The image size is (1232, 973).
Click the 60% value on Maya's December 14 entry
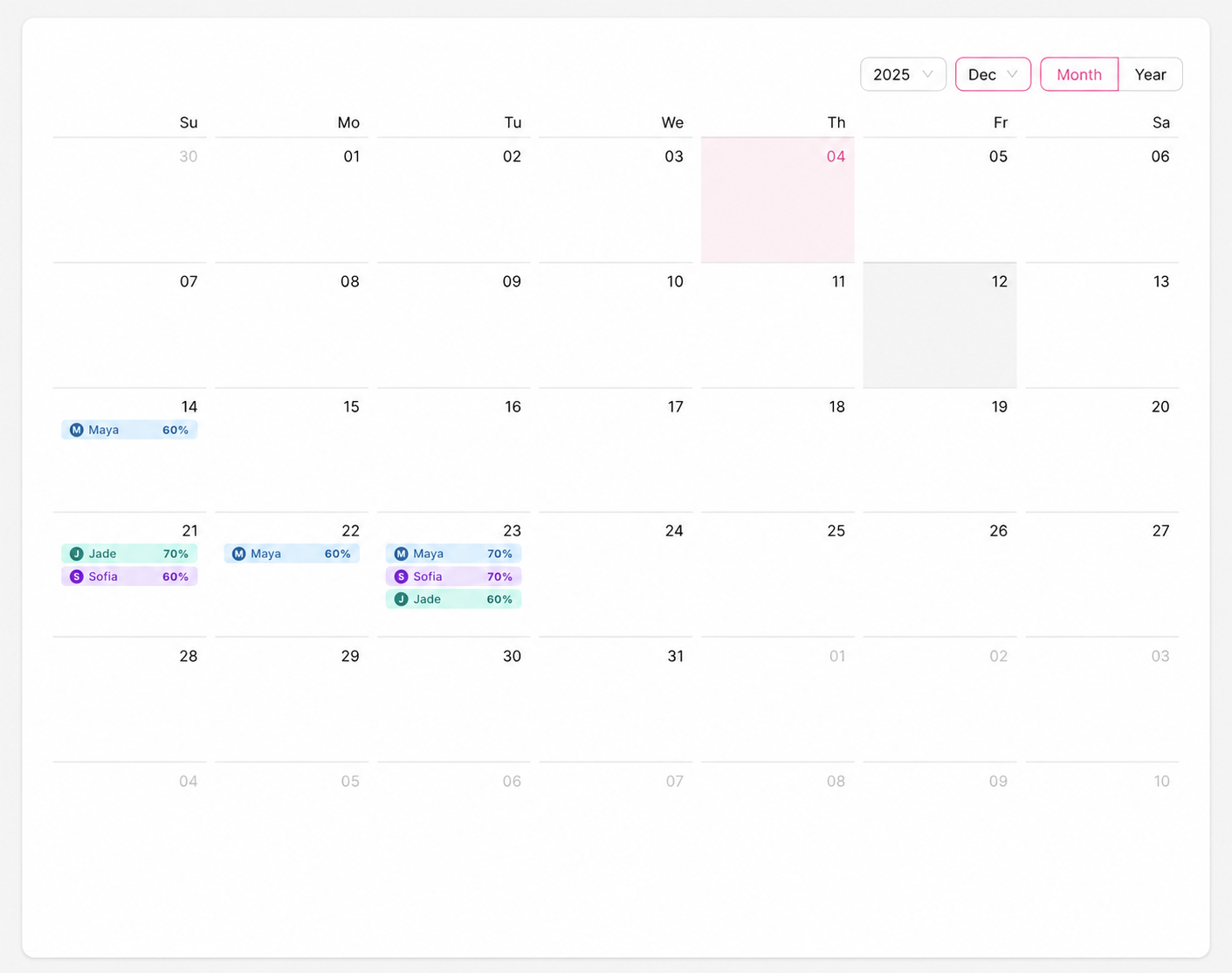(x=176, y=430)
